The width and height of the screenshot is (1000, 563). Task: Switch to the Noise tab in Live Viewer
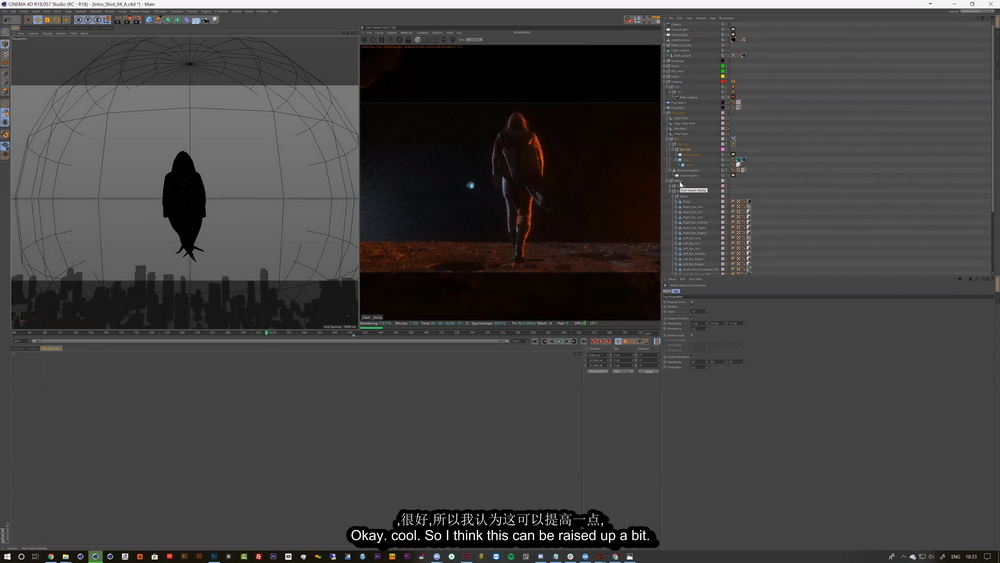click(x=378, y=317)
